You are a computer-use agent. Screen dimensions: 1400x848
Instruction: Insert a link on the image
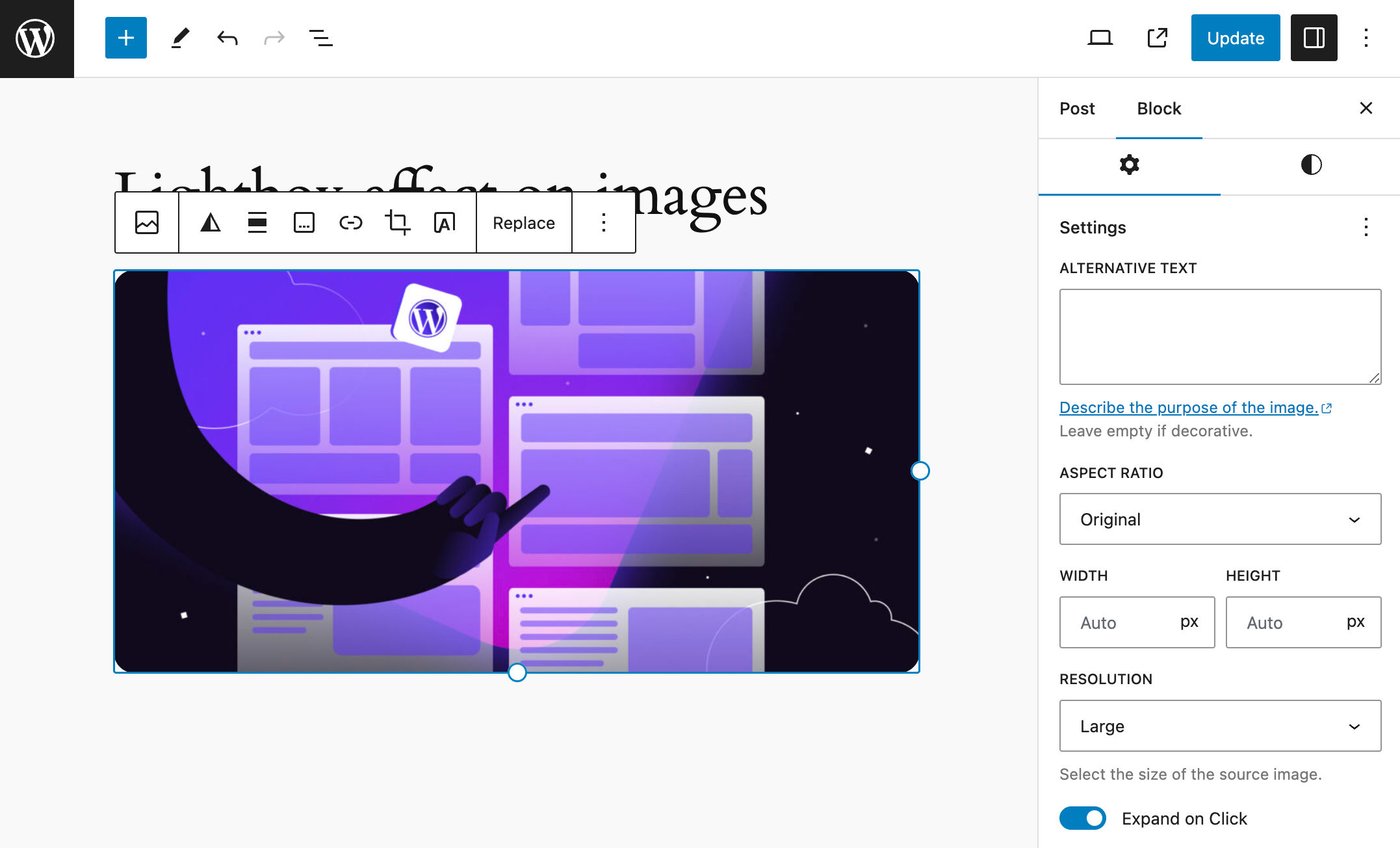350,222
